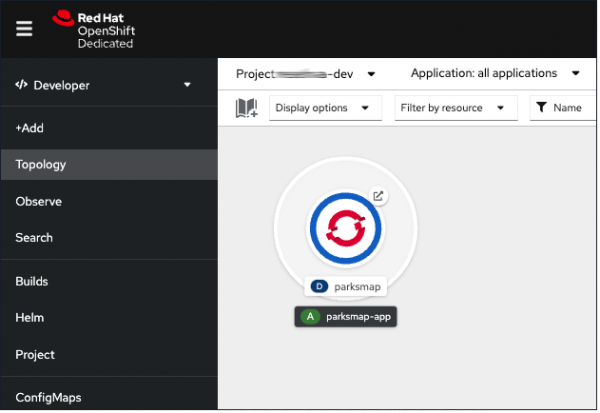
Task: Open ConfigMaps from the sidebar
Action: point(48,397)
